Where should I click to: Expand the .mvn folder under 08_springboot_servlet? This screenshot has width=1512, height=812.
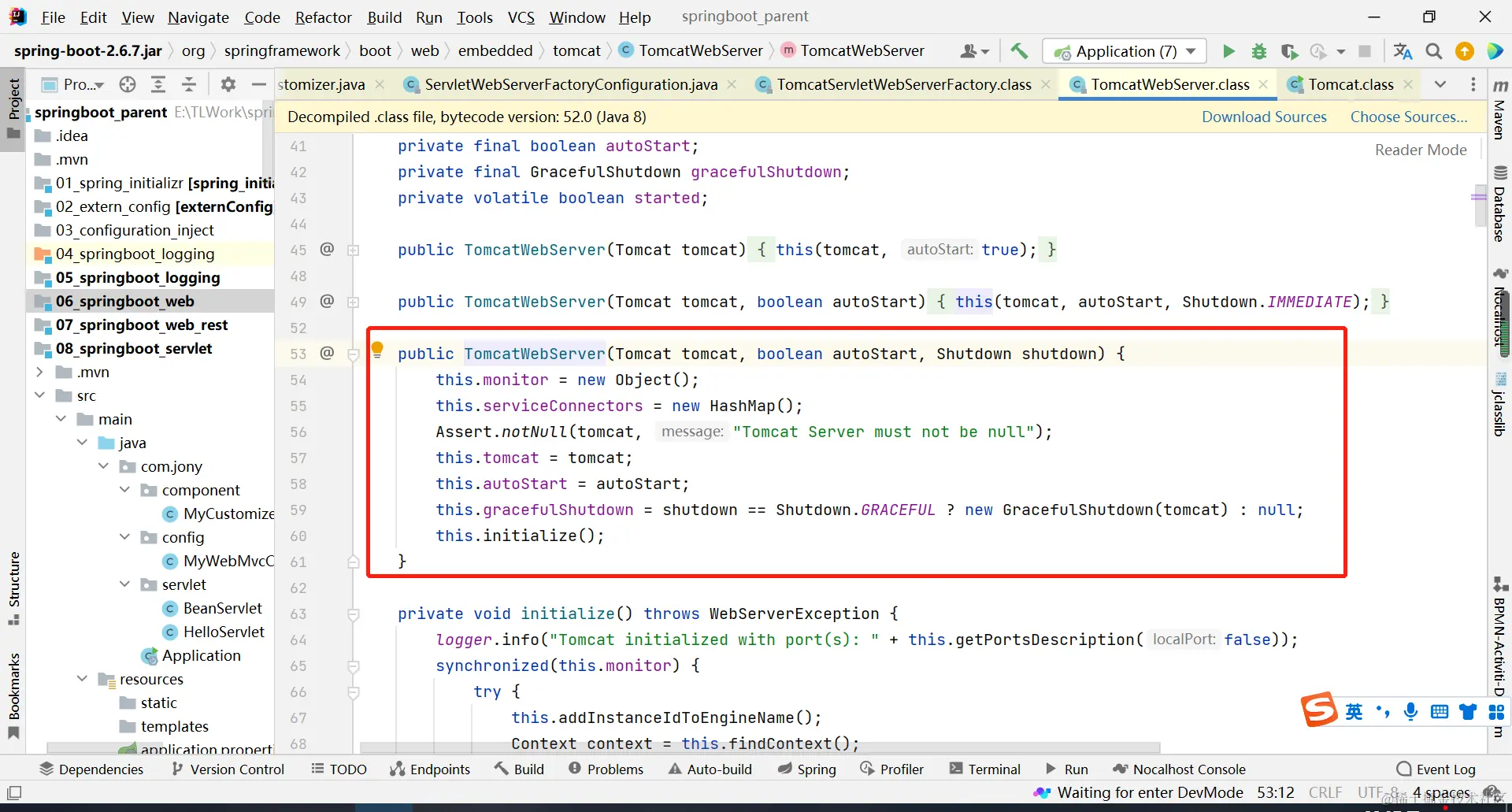[x=40, y=372]
